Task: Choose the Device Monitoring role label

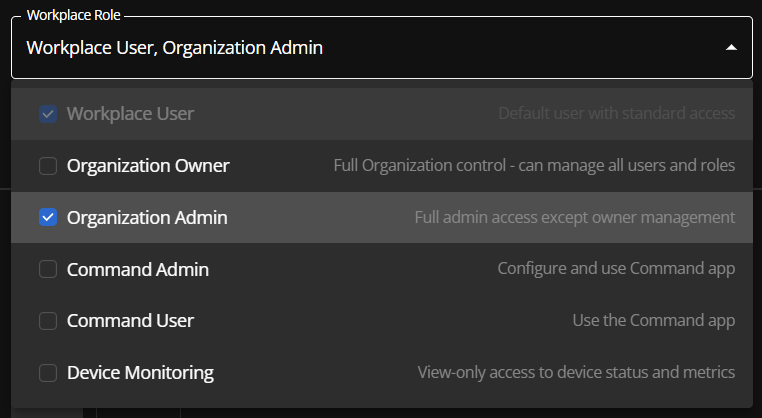Action: coord(140,373)
